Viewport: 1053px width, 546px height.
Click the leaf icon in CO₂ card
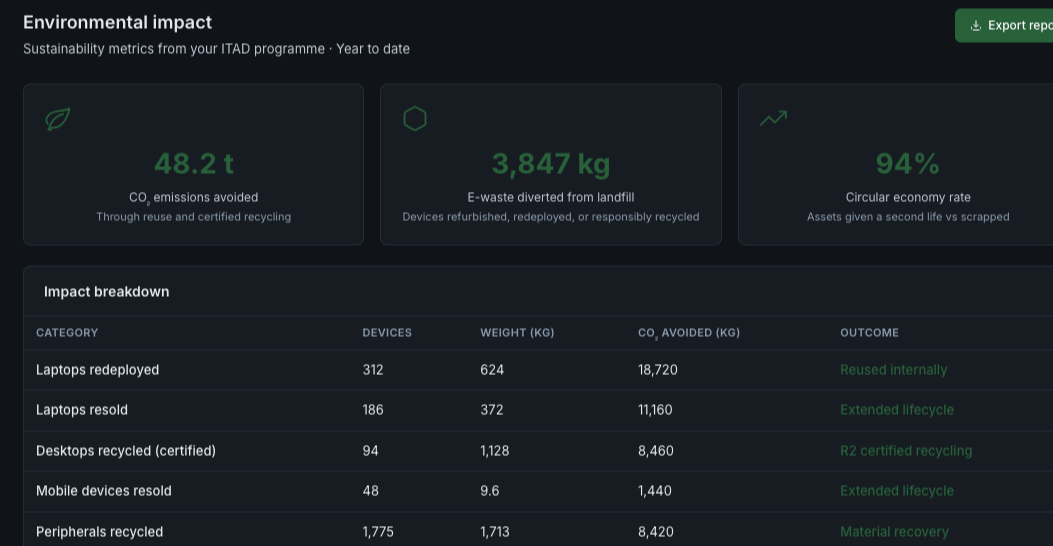tap(58, 120)
